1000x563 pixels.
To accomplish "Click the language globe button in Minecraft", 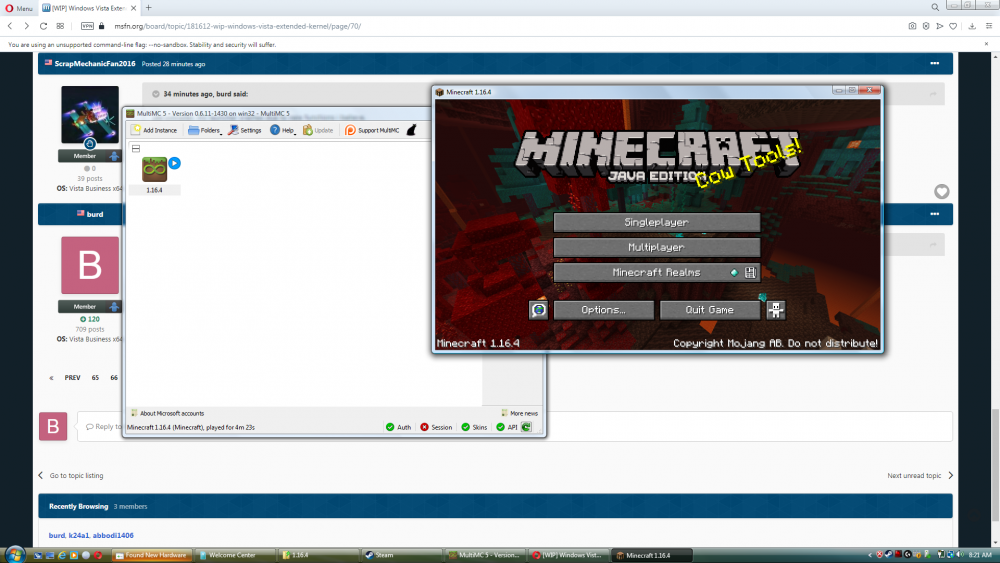I will [x=538, y=310].
